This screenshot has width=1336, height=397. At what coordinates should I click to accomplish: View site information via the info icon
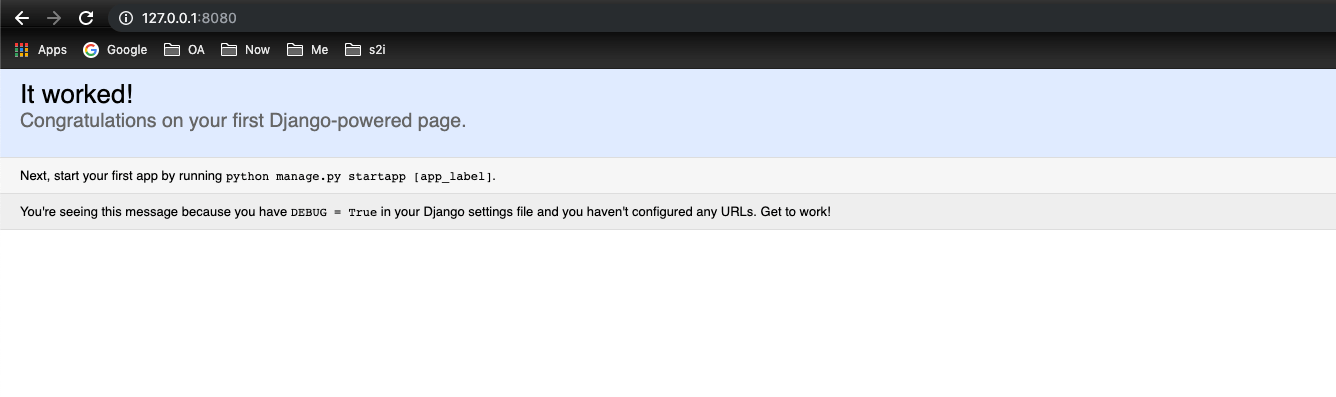pyautogui.click(x=126, y=18)
